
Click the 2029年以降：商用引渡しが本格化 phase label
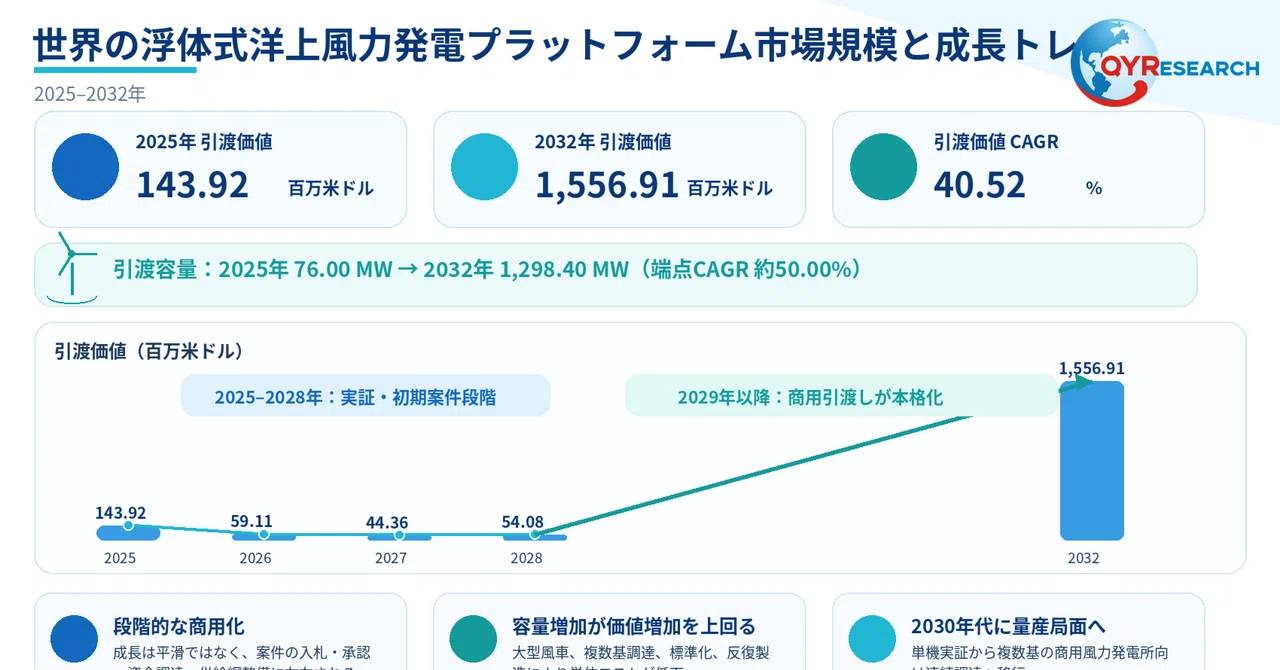[810, 397]
